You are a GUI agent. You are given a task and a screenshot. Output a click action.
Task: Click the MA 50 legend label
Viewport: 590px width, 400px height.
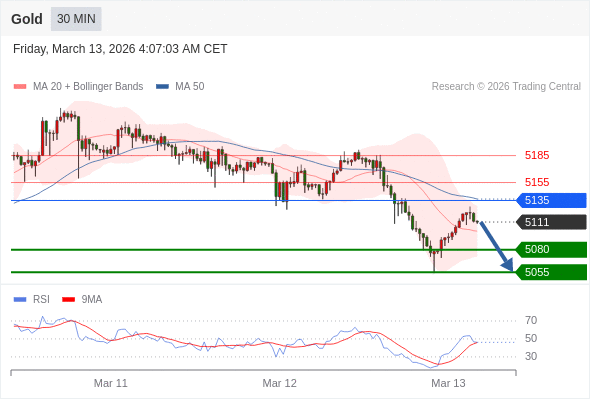pyautogui.click(x=190, y=87)
